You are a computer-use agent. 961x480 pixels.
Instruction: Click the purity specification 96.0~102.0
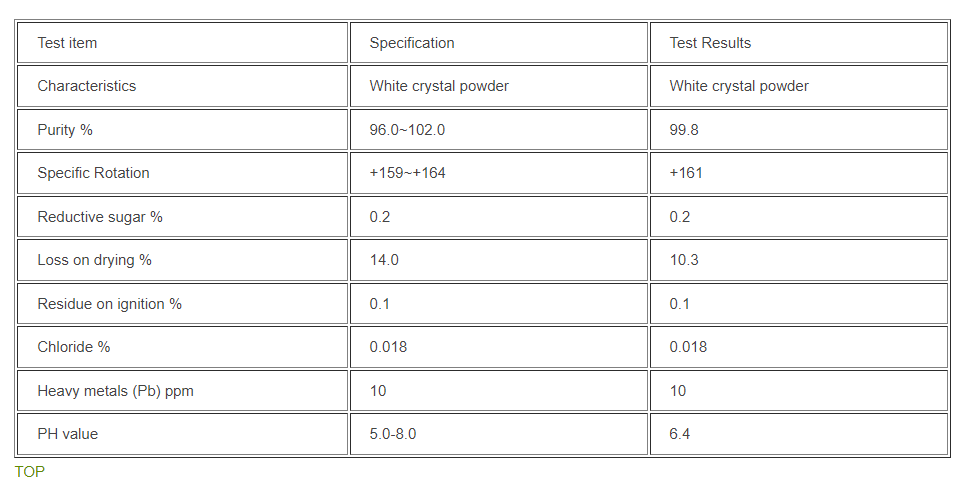coord(407,130)
